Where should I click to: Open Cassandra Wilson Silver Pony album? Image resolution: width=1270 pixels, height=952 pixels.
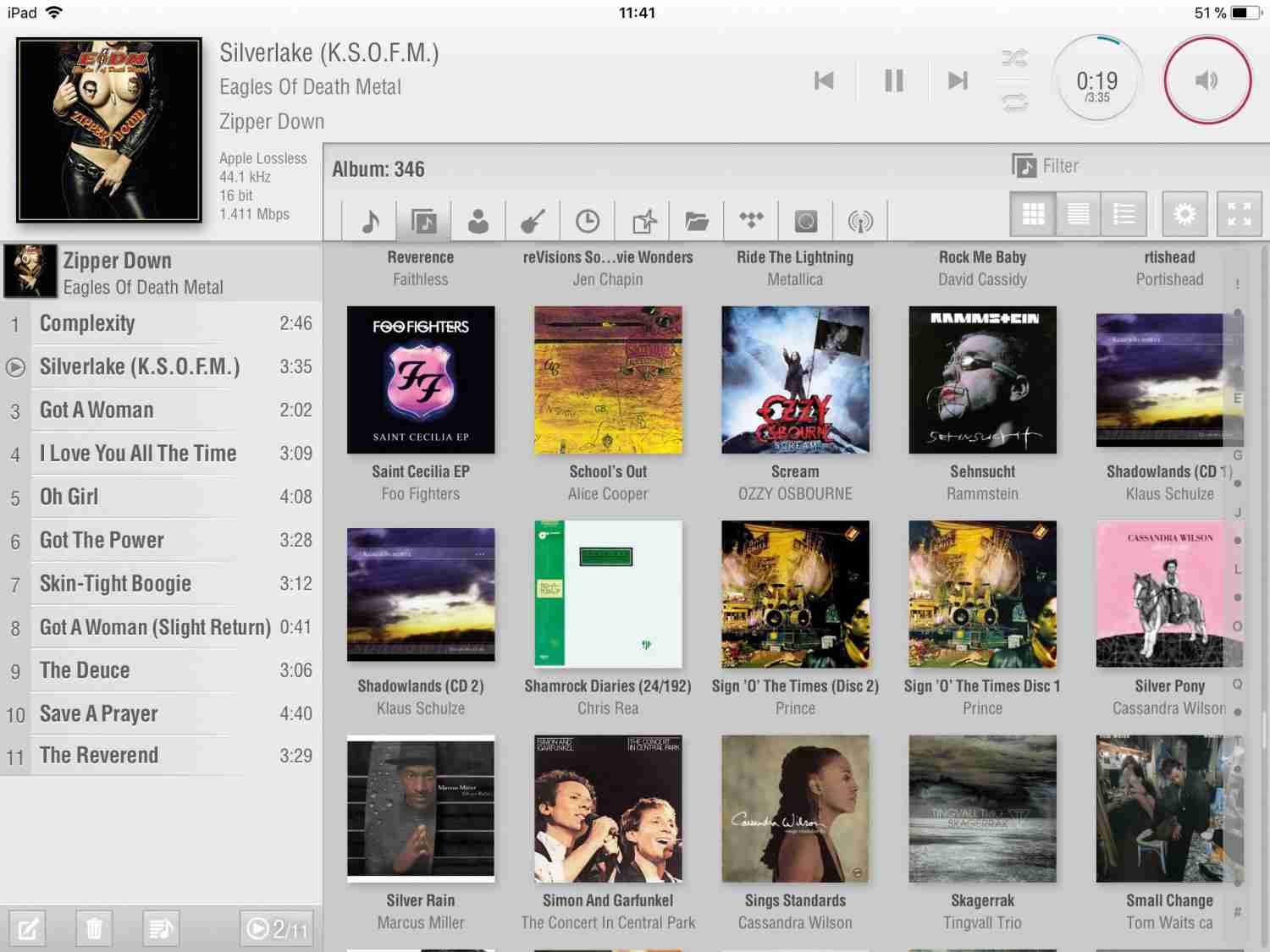coord(1169,594)
